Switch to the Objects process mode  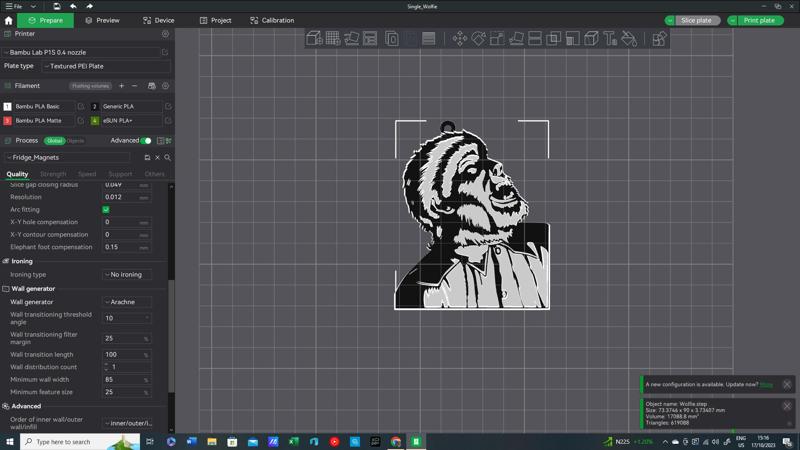(76, 141)
